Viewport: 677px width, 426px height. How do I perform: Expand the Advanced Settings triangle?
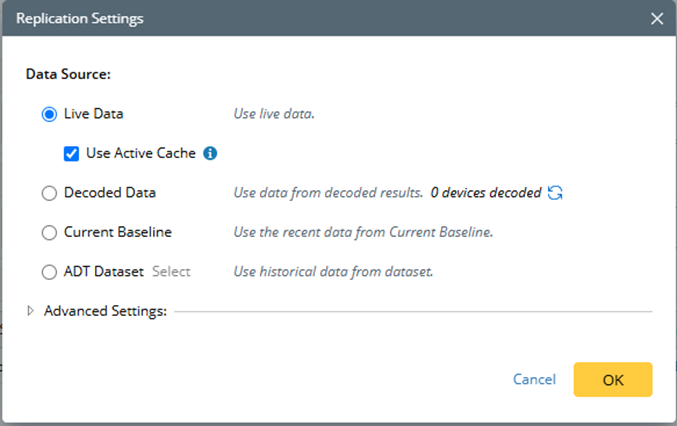pos(31,311)
